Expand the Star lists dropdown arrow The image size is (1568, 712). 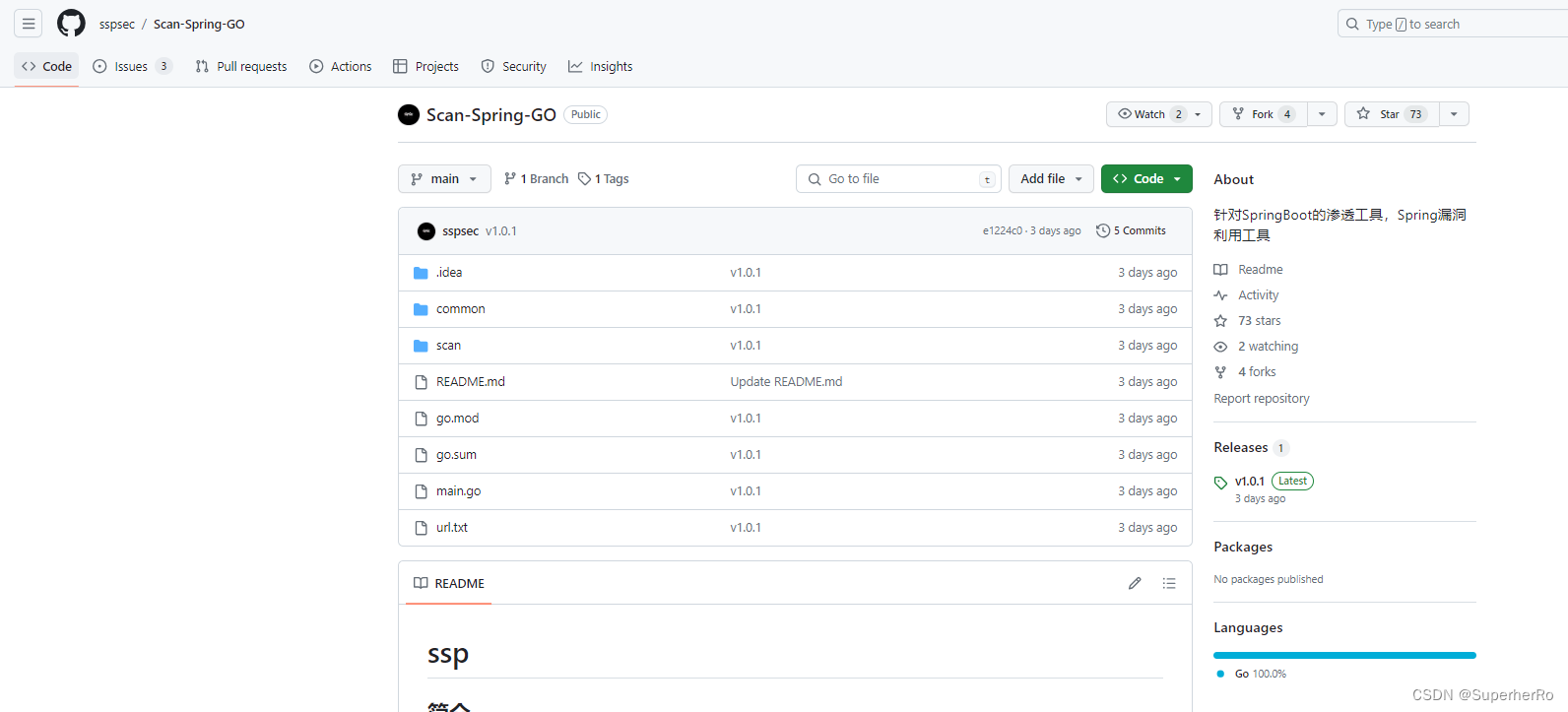tap(1454, 114)
